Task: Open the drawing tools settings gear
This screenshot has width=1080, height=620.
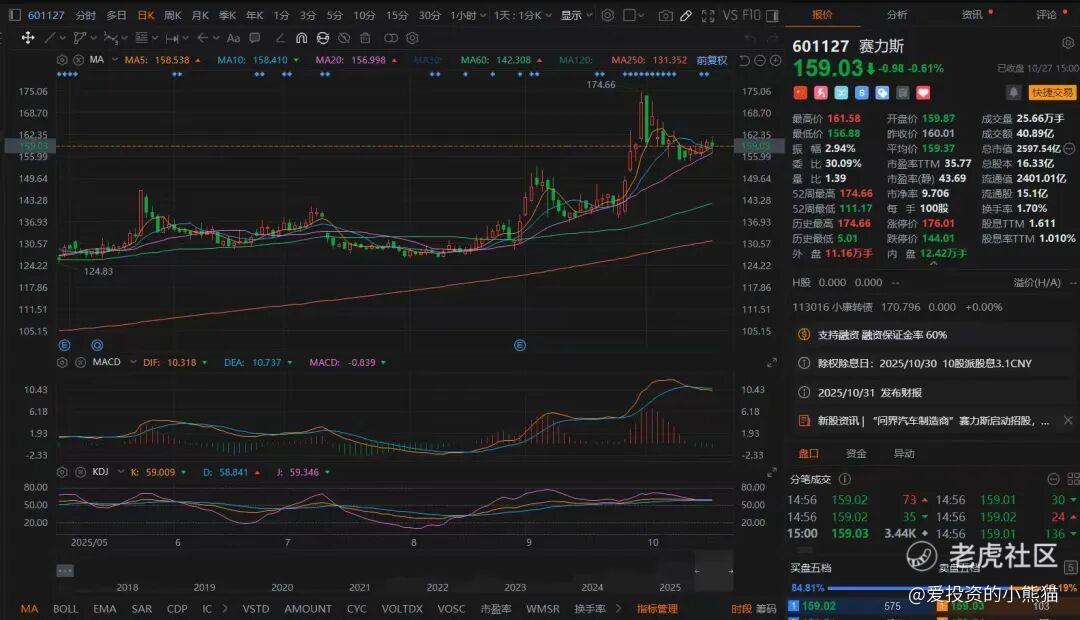Action: pos(412,38)
